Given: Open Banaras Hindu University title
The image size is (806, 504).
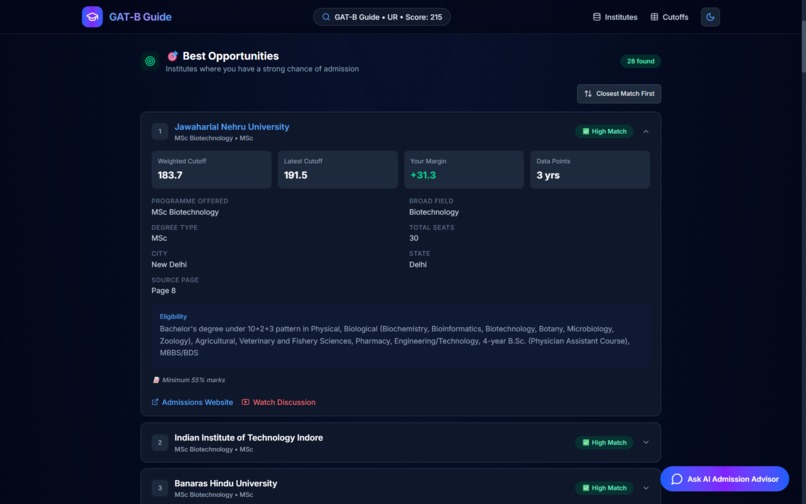Looking at the screenshot, I should pyautogui.click(x=226, y=483).
